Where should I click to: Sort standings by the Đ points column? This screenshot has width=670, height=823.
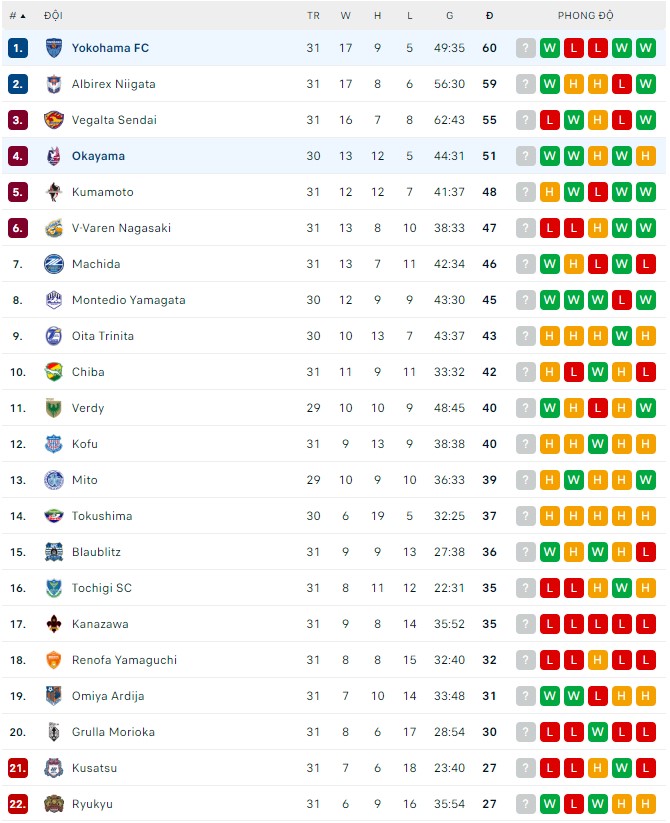(489, 16)
